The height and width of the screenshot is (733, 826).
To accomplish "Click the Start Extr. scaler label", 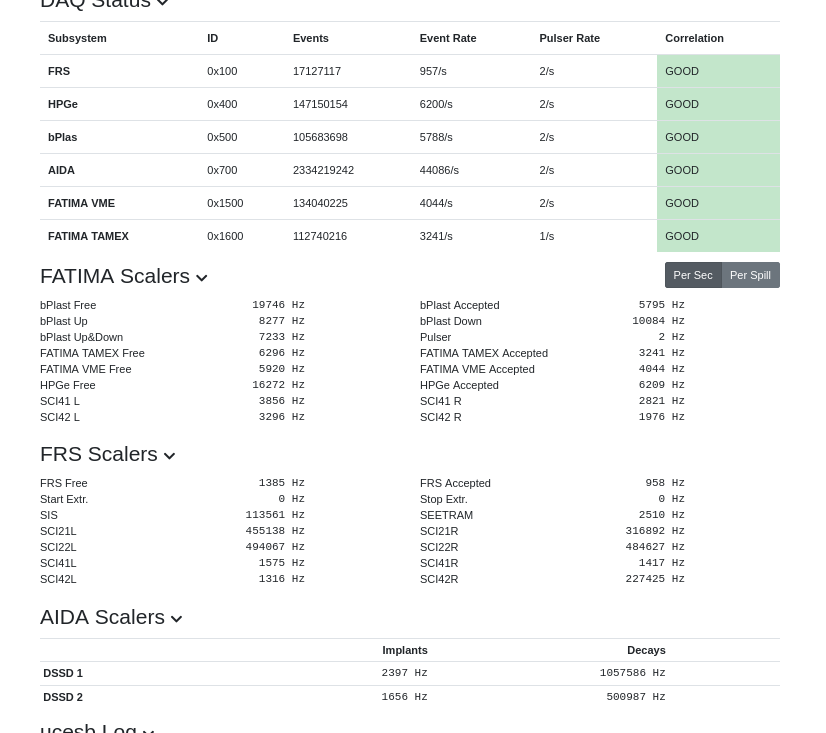I will tap(64, 499).
